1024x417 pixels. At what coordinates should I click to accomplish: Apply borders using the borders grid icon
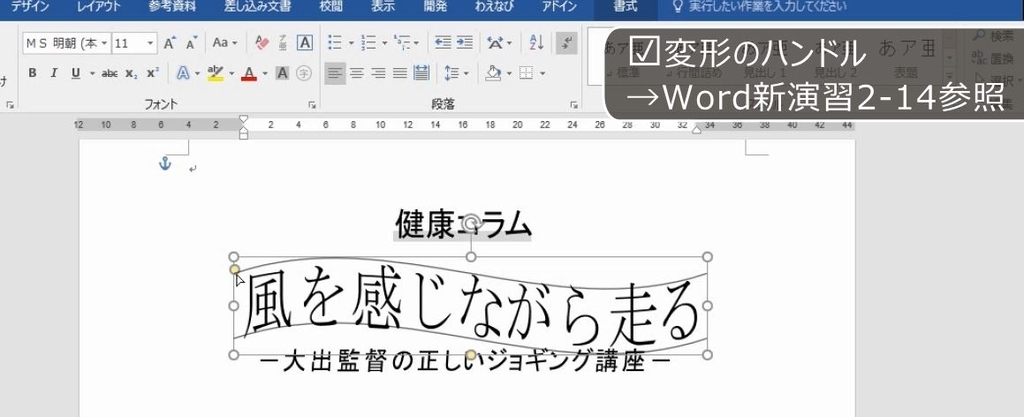tap(526, 73)
